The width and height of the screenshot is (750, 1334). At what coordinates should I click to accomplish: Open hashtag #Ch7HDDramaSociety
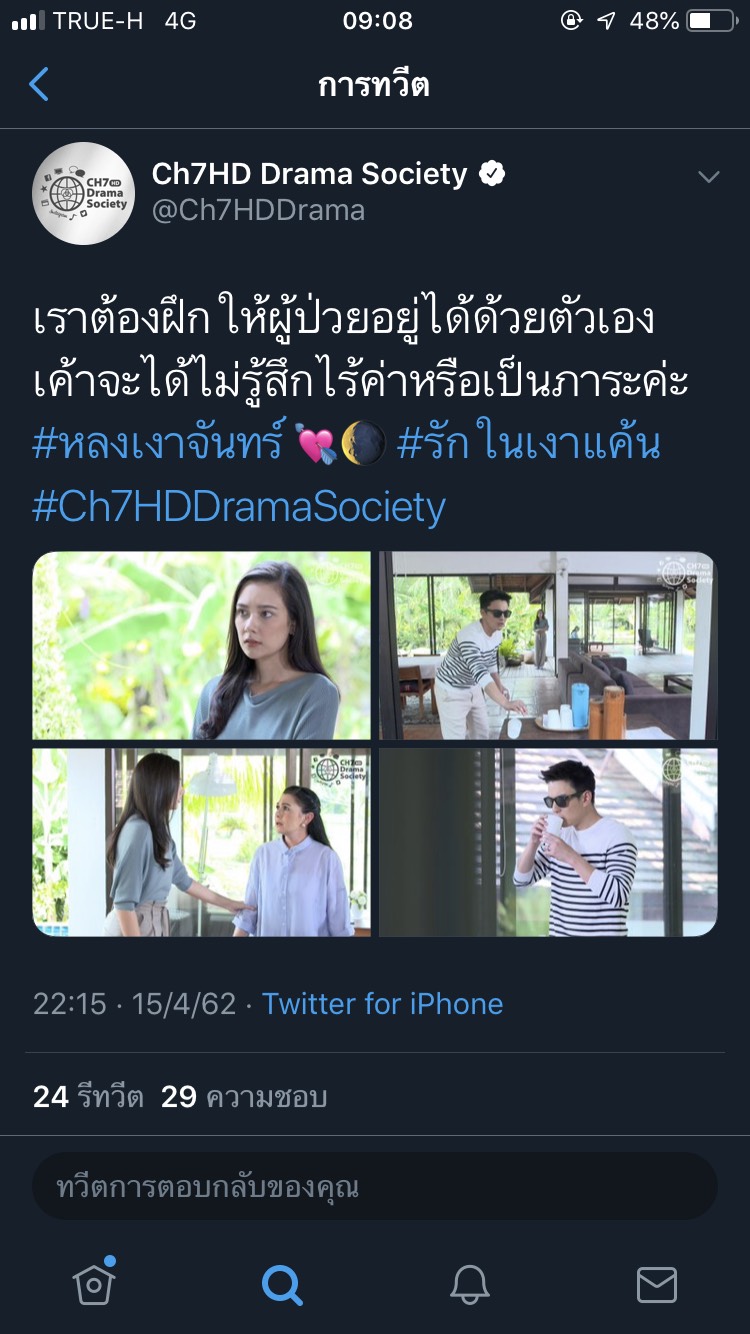239,507
